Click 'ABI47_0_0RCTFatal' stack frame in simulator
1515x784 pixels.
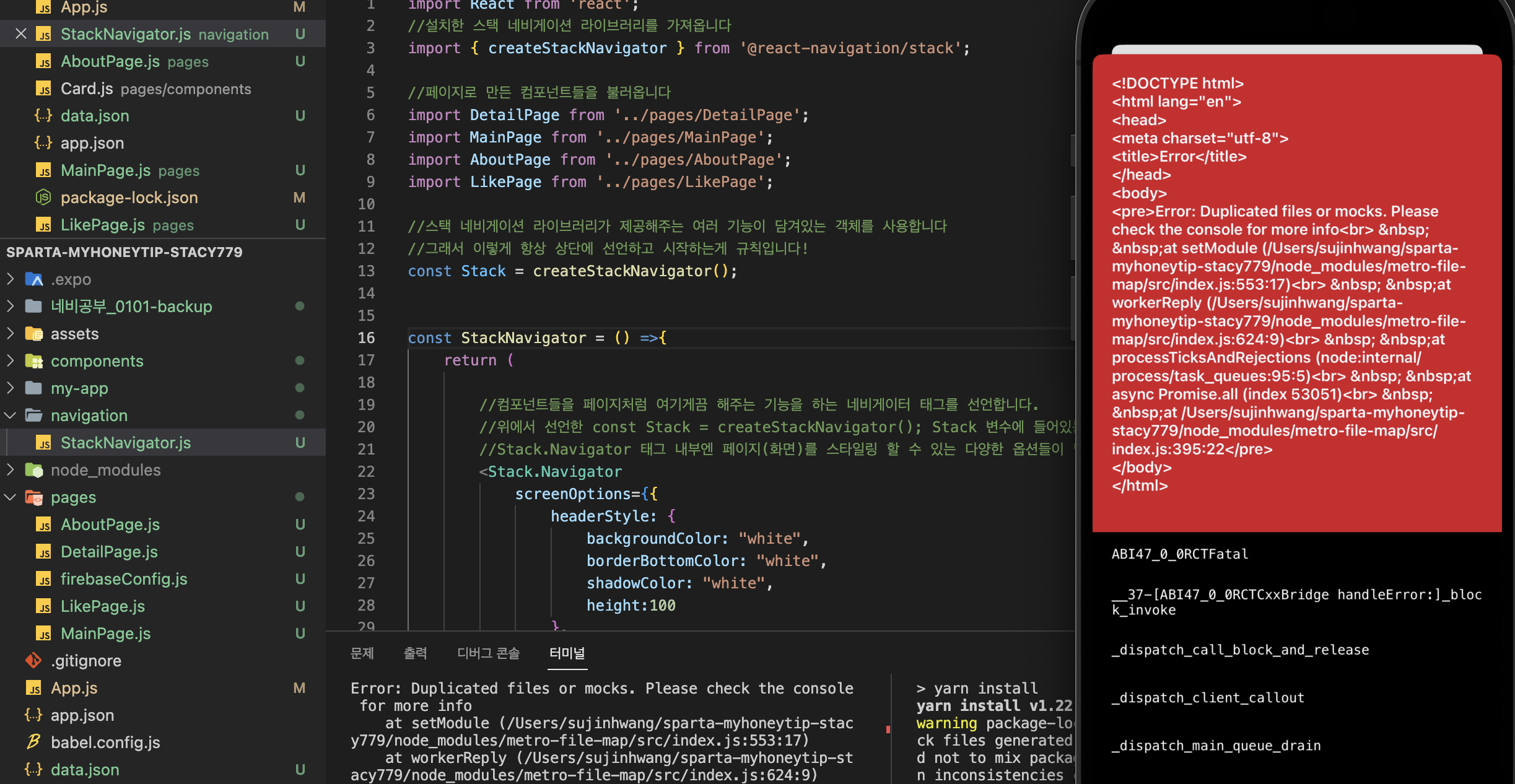pos(1180,554)
